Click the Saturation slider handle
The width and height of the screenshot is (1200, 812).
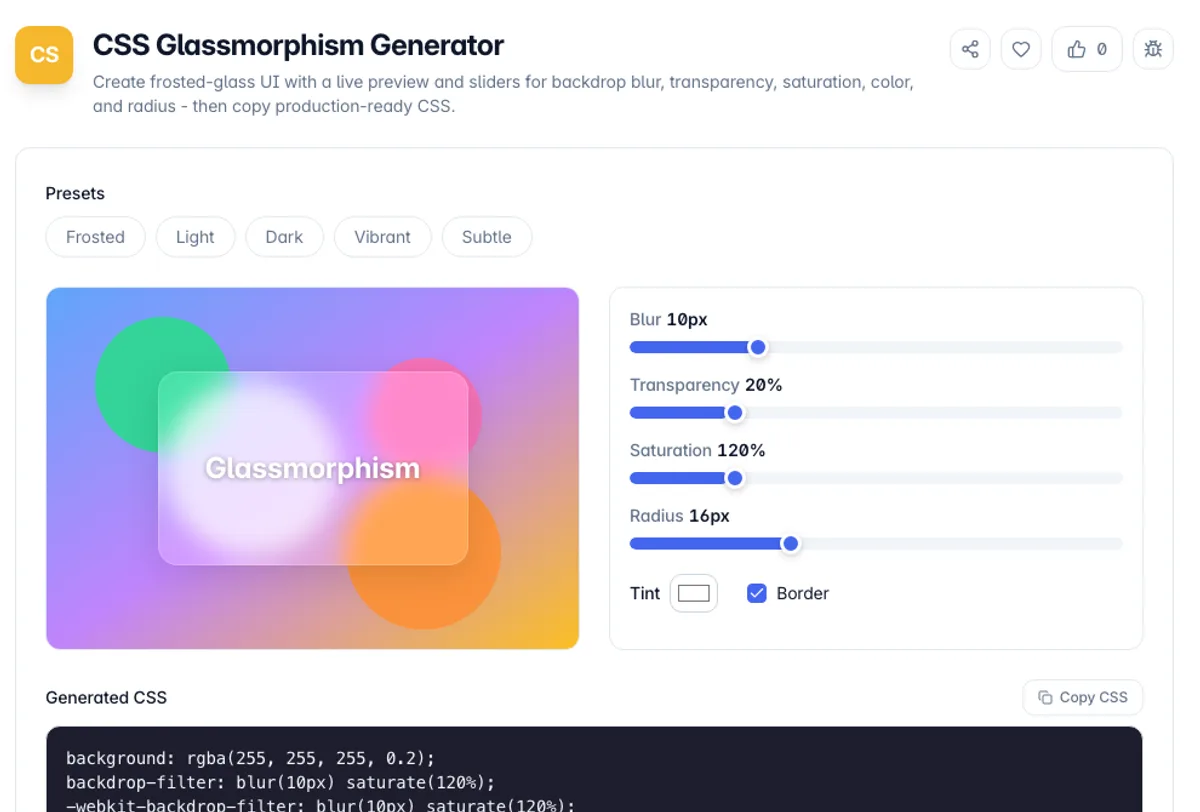pyautogui.click(x=735, y=478)
